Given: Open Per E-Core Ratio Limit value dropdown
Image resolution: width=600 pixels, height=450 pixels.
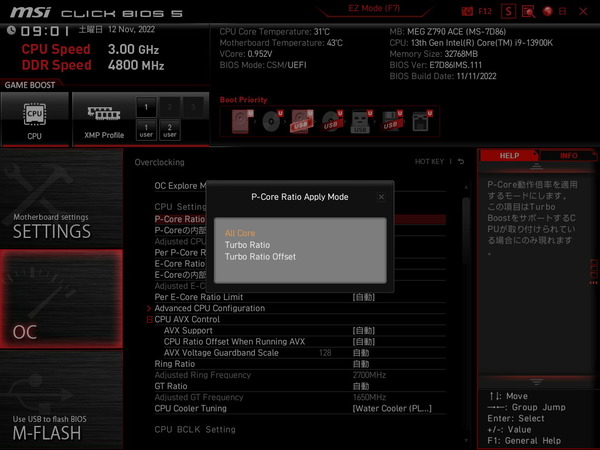Looking at the screenshot, I should pyautogui.click(x=364, y=297).
